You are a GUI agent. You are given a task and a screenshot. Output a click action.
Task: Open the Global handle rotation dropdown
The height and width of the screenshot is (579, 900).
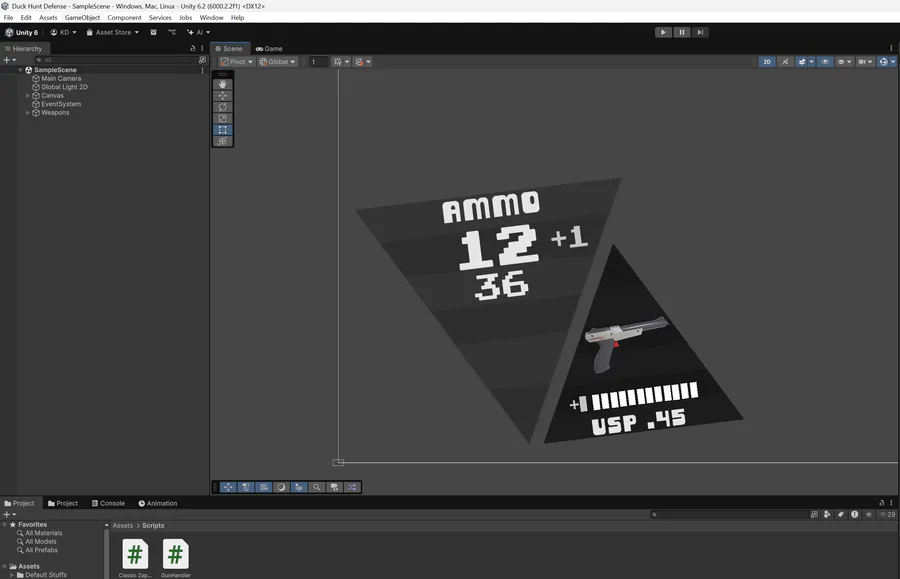click(278, 62)
